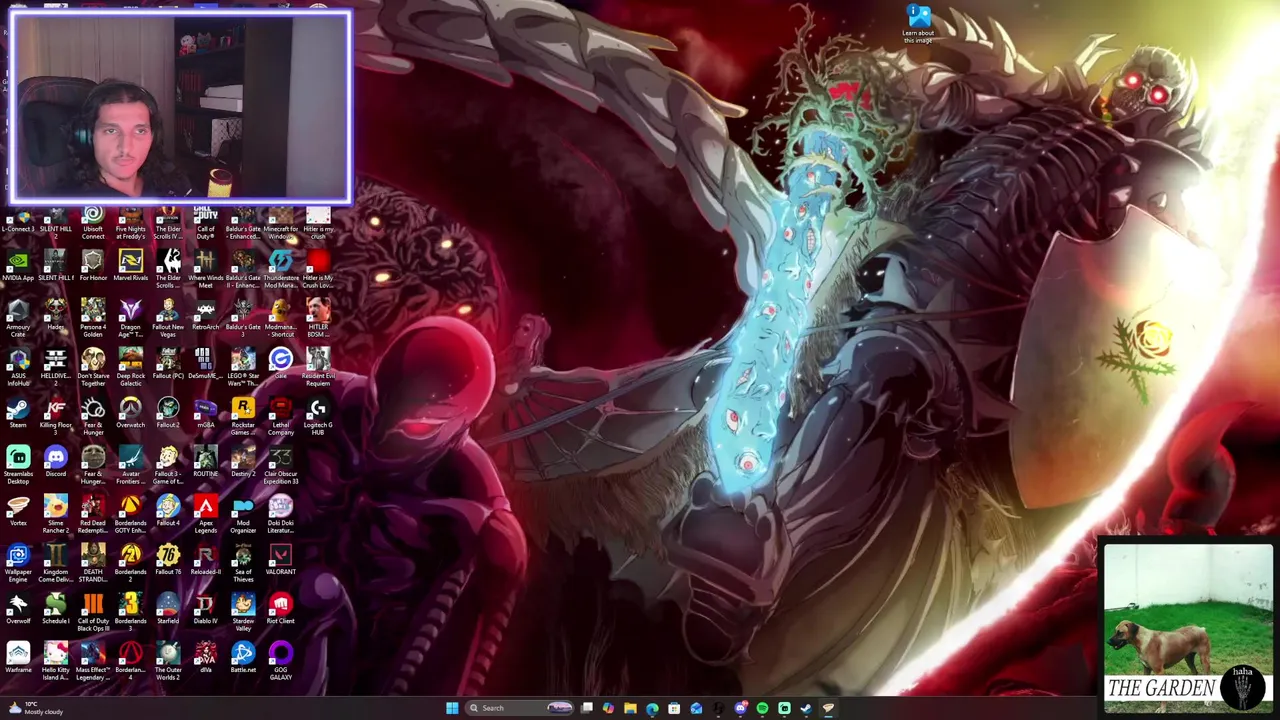Screen dimensions: 1280x720
Task: Launch Microsoft Edge from the taskbar
Action: coord(652,708)
